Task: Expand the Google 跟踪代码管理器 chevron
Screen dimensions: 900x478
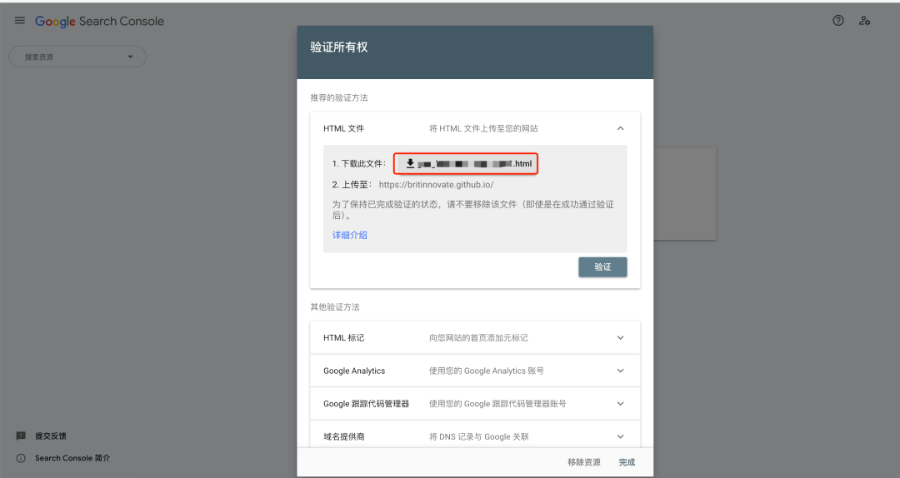Action: tap(620, 404)
